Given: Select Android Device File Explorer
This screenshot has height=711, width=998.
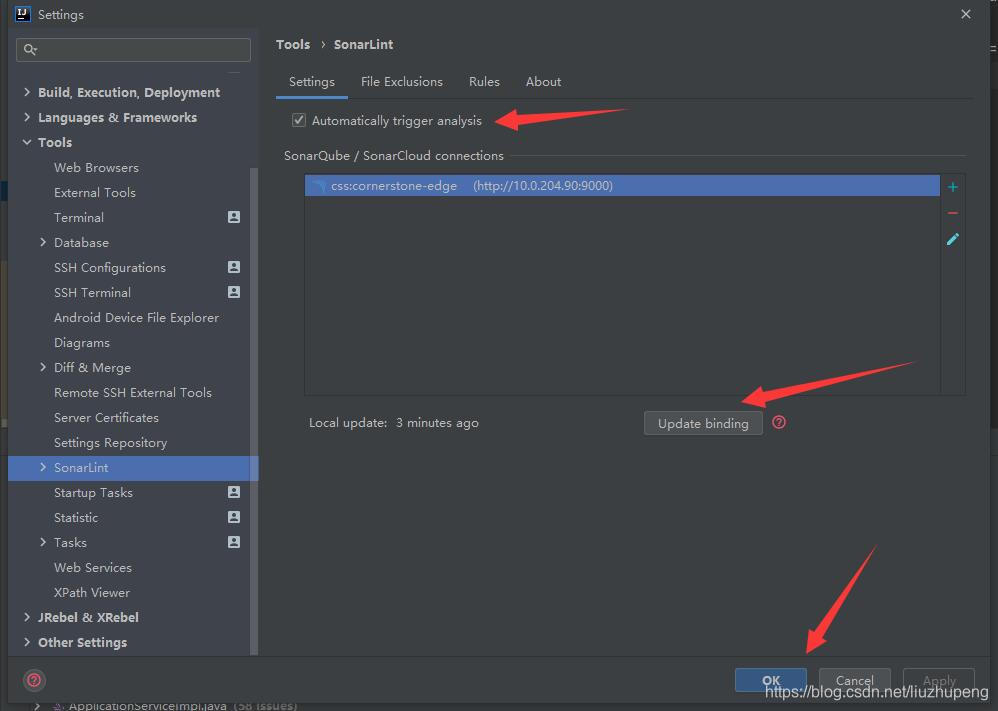Looking at the screenshot, I should point(136,318).
